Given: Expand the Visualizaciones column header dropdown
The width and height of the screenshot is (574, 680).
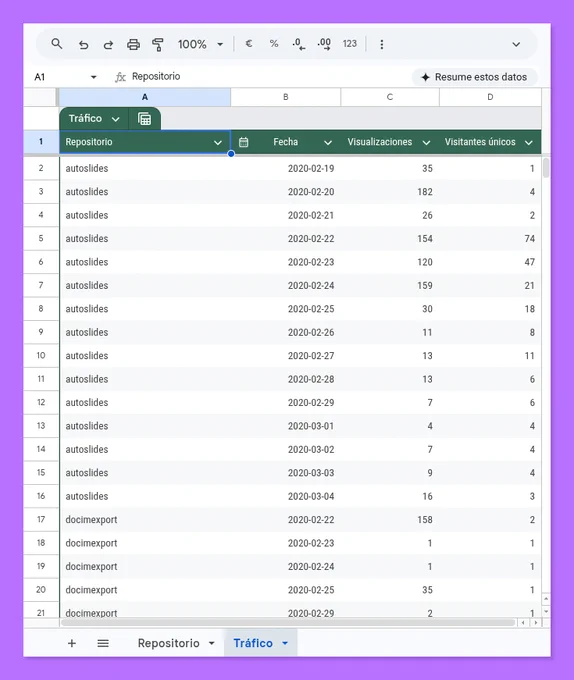Looking at the screenshot, I should tap(426, 142).
